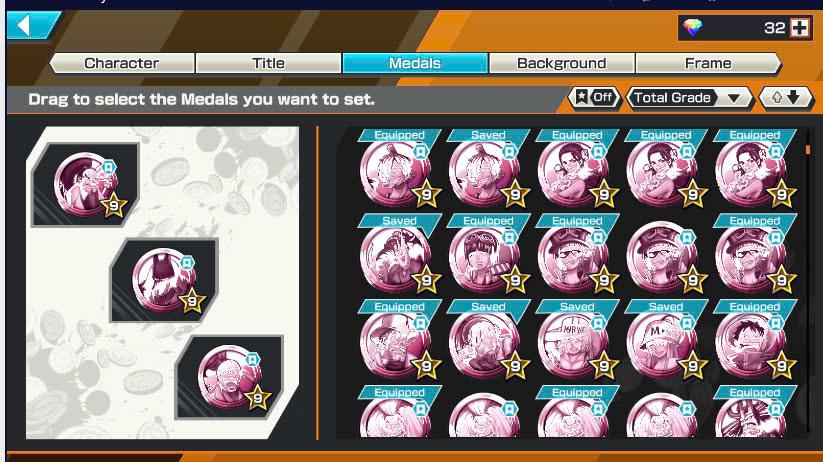Choose the top medal slot on left panel
Image resolution: width=823 pixels, height=462 pixels.
coord(86,185)
